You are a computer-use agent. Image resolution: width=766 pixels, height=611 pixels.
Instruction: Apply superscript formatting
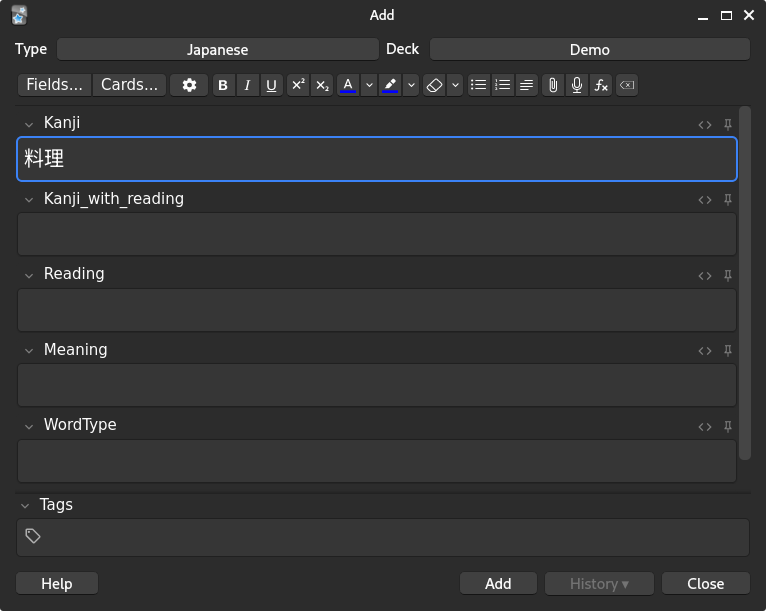coord(298,86)
